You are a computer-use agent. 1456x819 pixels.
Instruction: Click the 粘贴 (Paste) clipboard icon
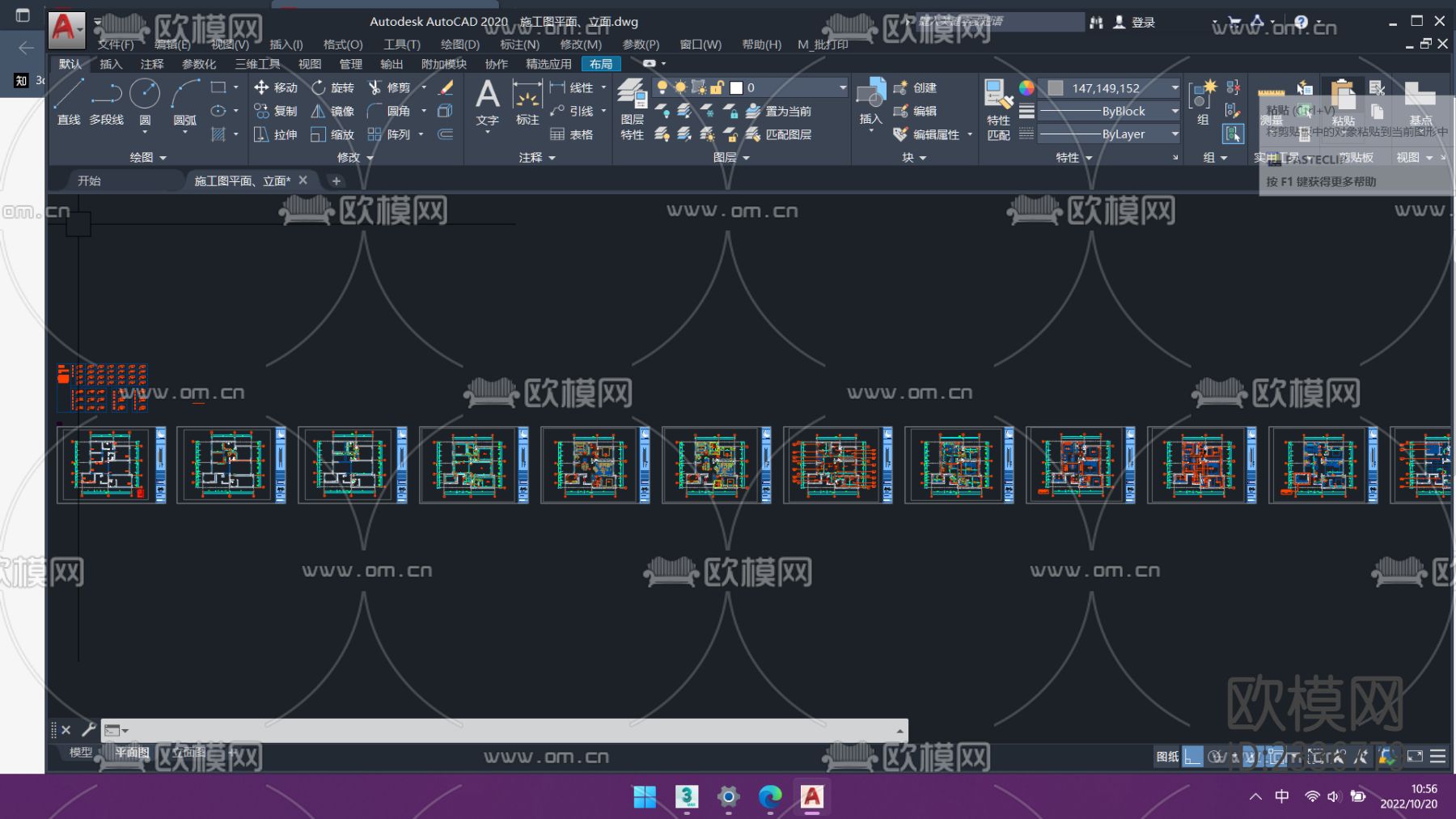click(x=1343, y=103)
